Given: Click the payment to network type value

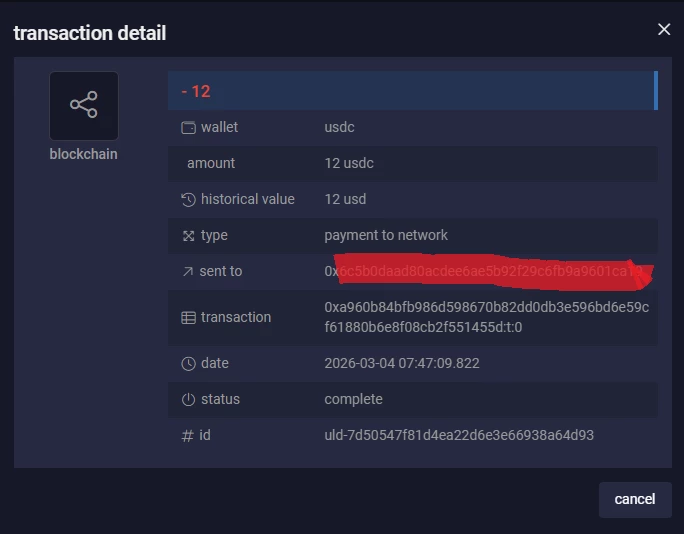Looking at the screenshot, I should click(386, 236).
